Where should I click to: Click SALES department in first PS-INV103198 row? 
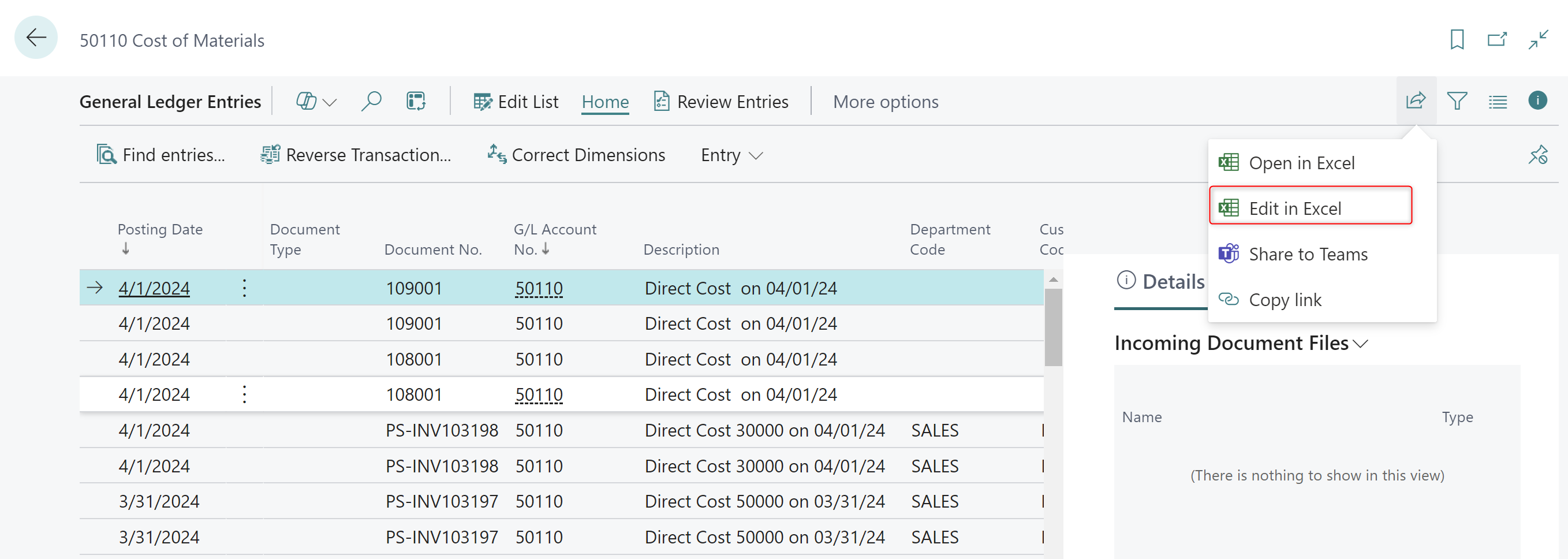coord(934,431)
